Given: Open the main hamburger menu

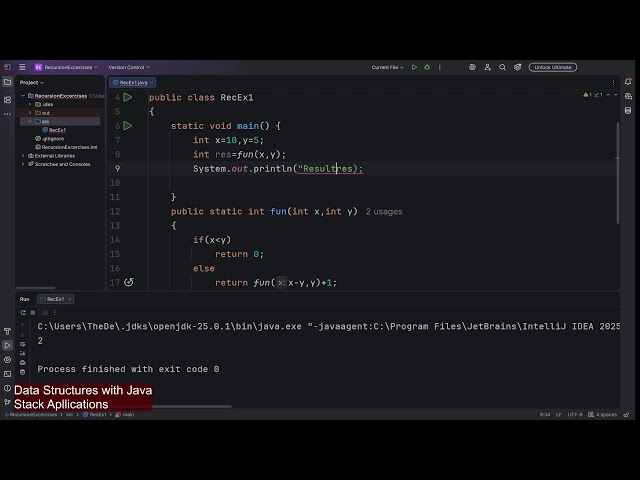Looking at the screenshot, I should [22, 67].
